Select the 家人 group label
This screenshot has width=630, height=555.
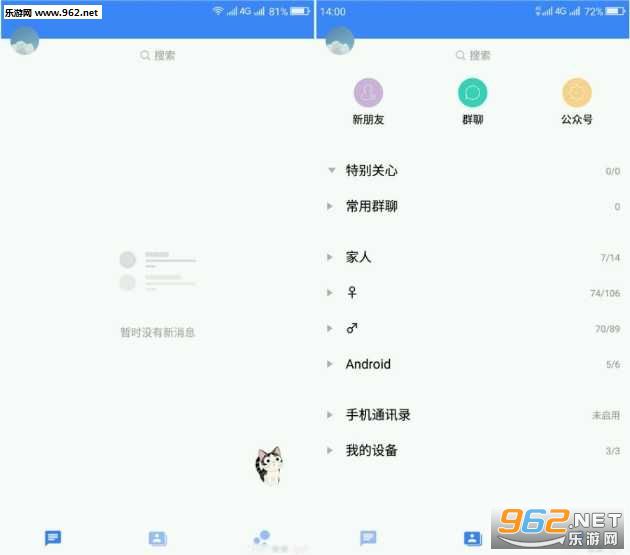[358, 257]
